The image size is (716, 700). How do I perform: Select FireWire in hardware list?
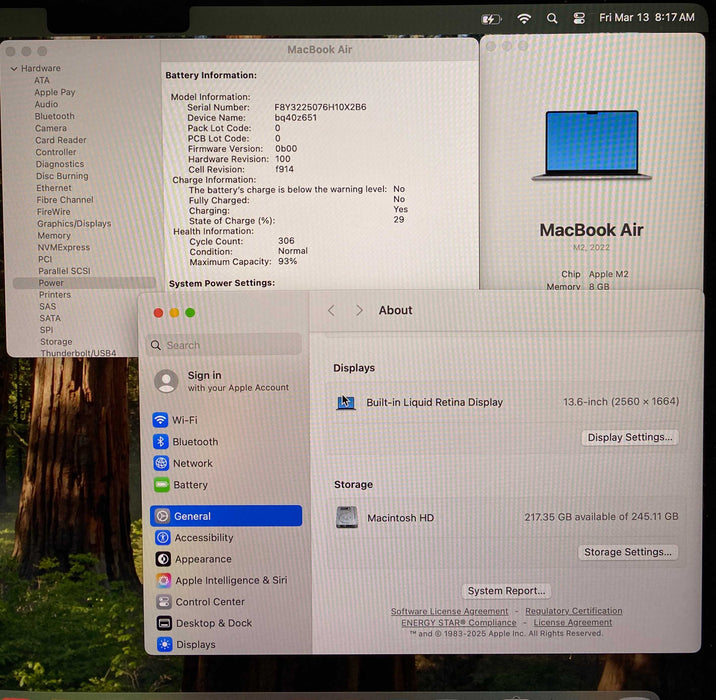53,211
